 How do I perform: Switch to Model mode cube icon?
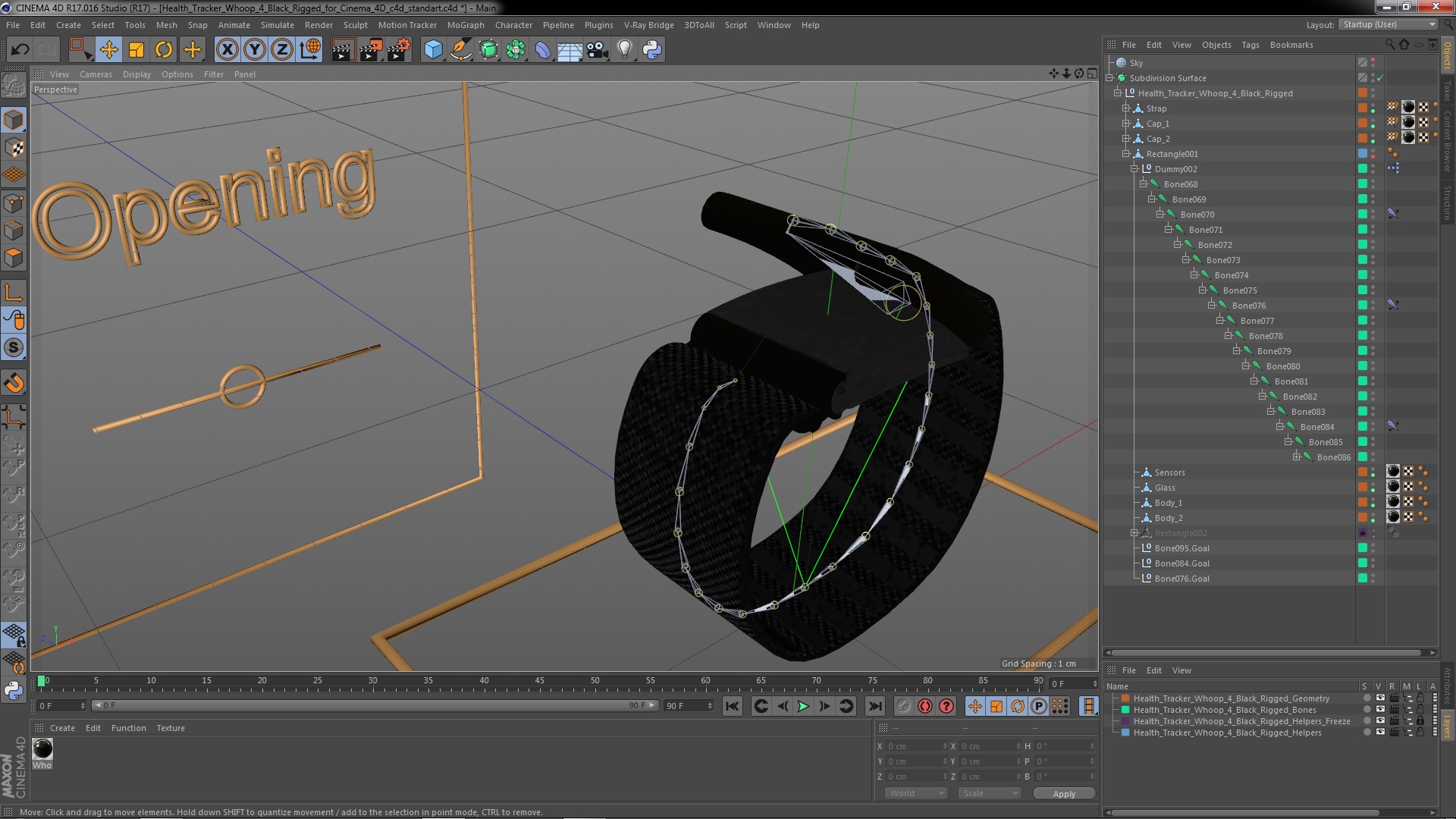point(14,120)
